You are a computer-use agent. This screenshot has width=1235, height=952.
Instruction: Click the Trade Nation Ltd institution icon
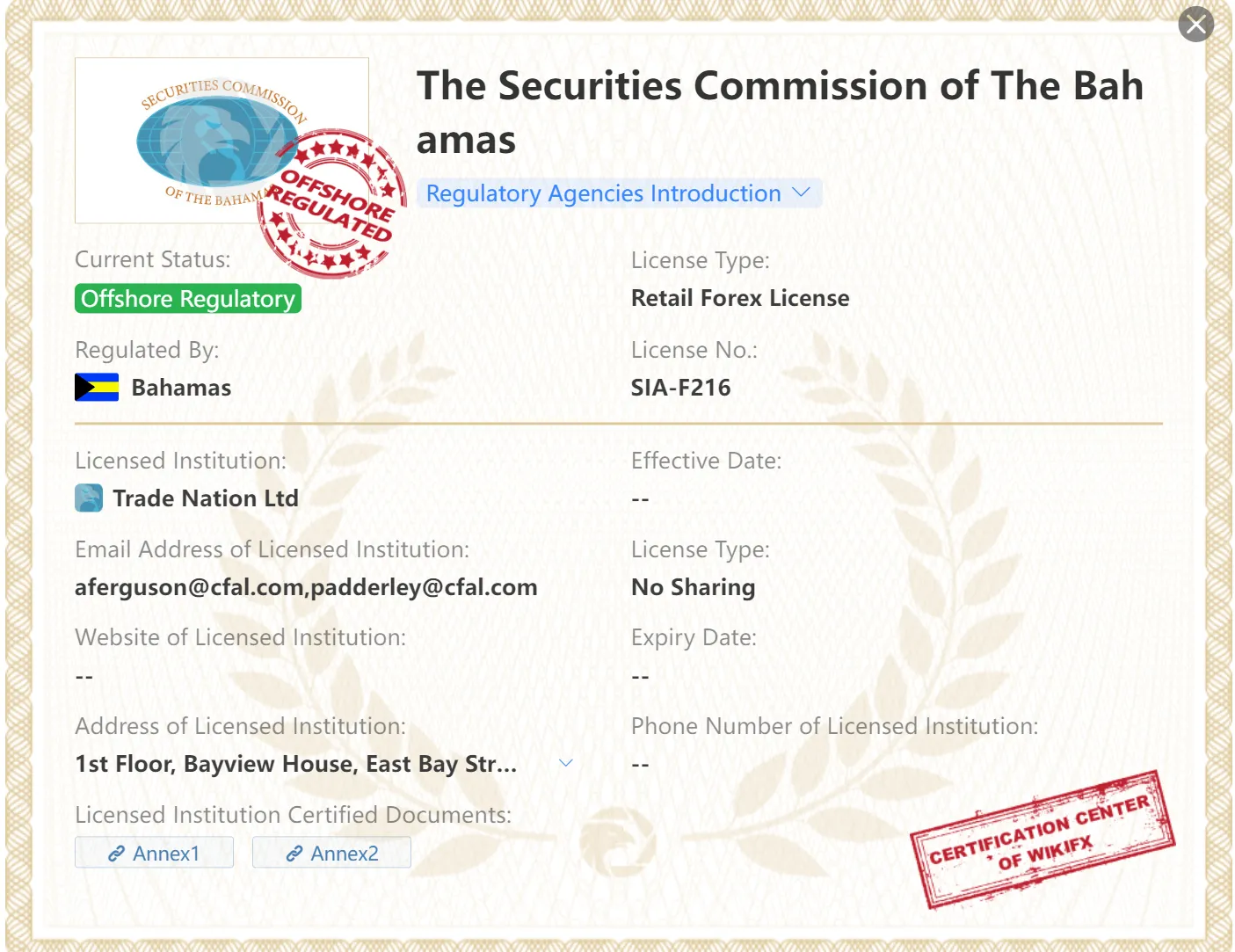pos(89,498)
